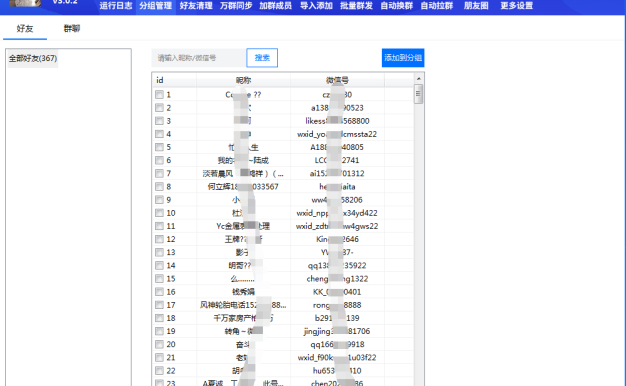Screen dimensions: 626x386
Task: Click the scroll up arrow of the friend list
Action: coord(418,79)
